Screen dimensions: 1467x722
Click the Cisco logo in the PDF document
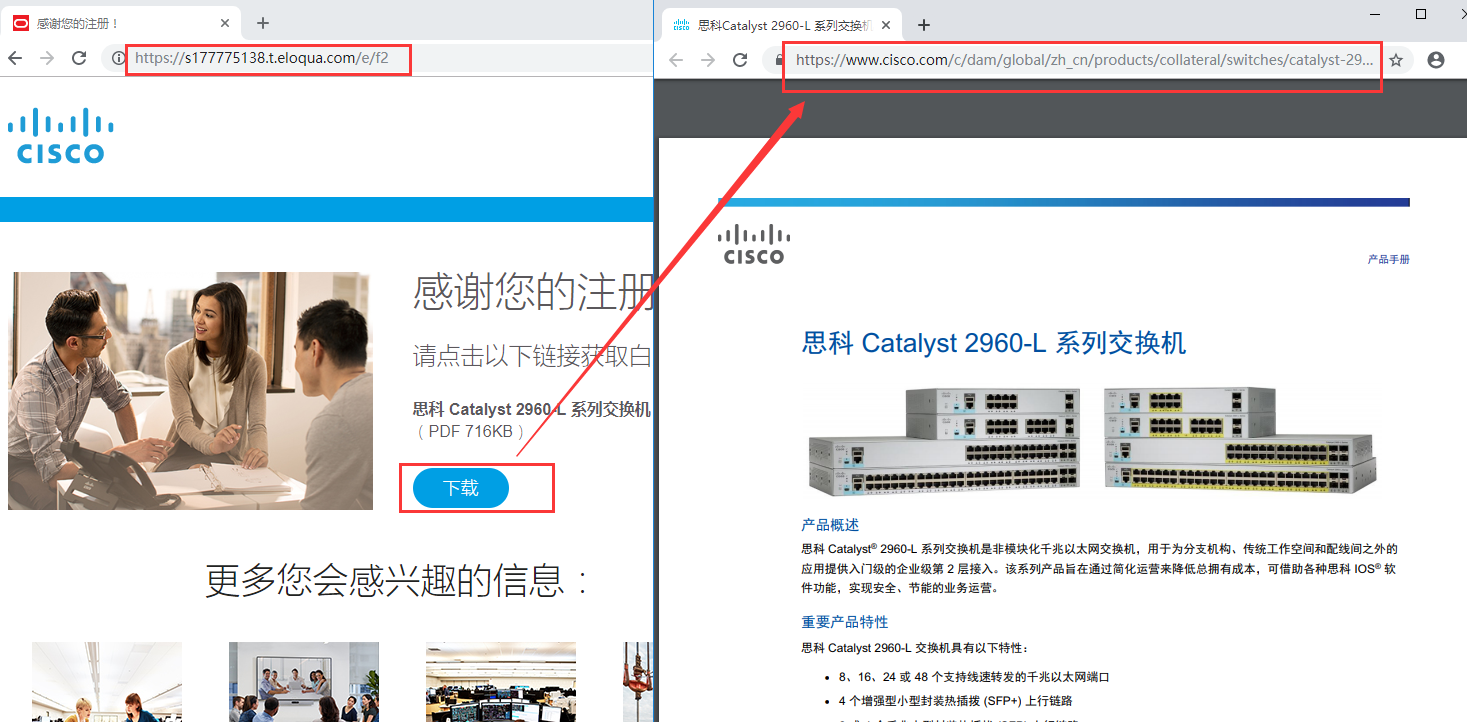[x=754, y=244]
